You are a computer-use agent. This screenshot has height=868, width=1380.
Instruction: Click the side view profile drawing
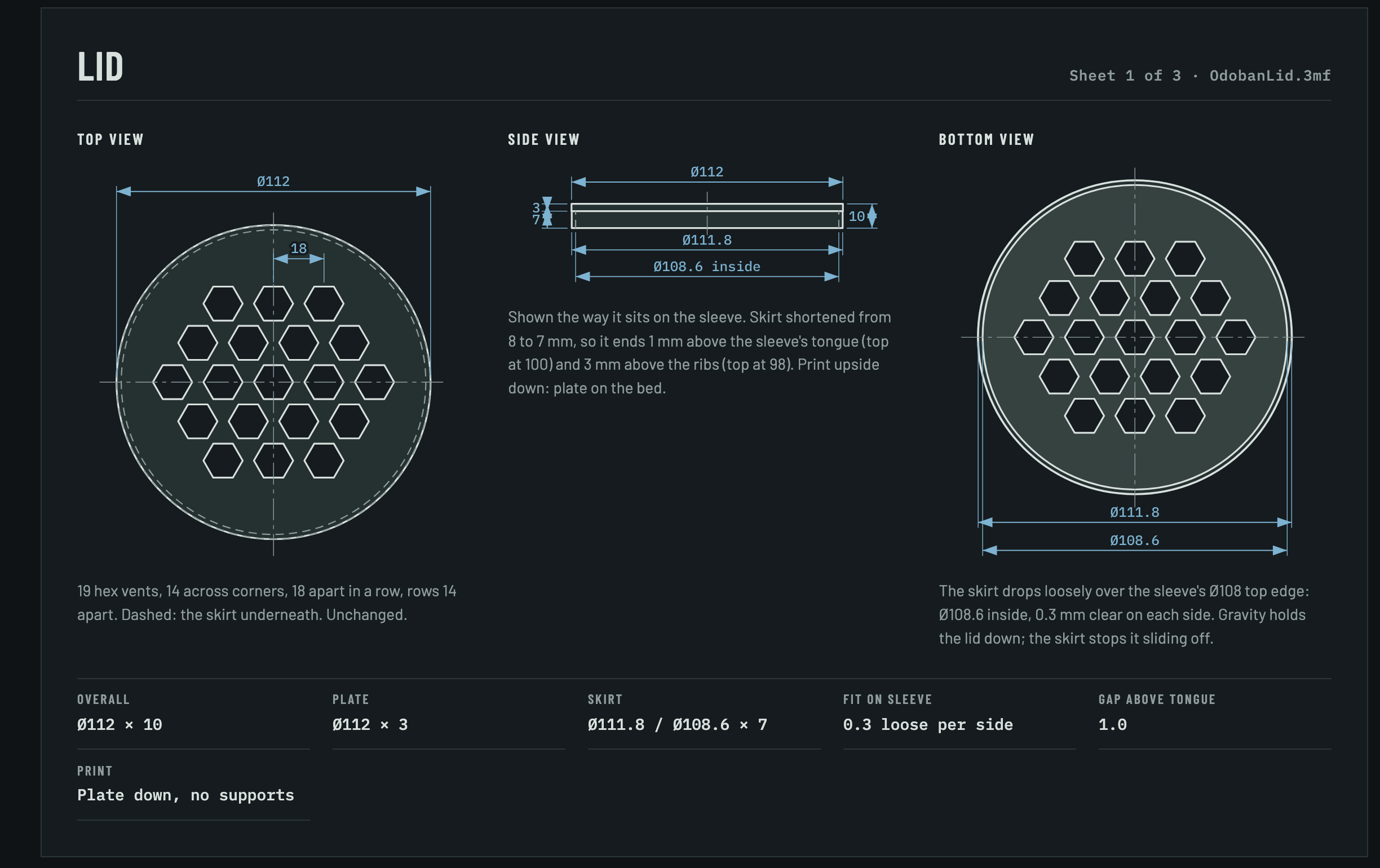click(x=706, y=216)
